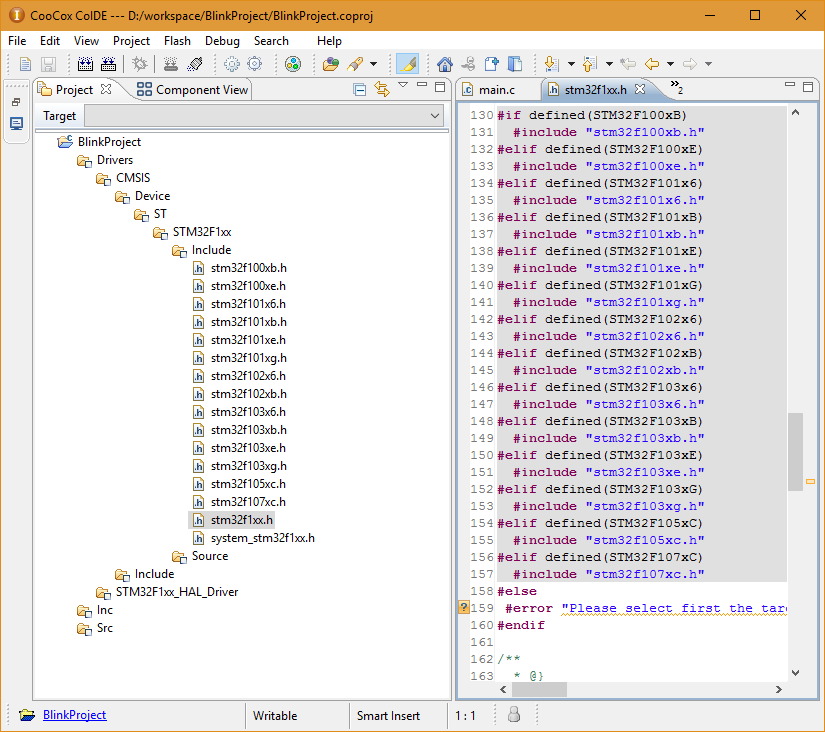Click the yellow Back arrow icon

(652, 64)
